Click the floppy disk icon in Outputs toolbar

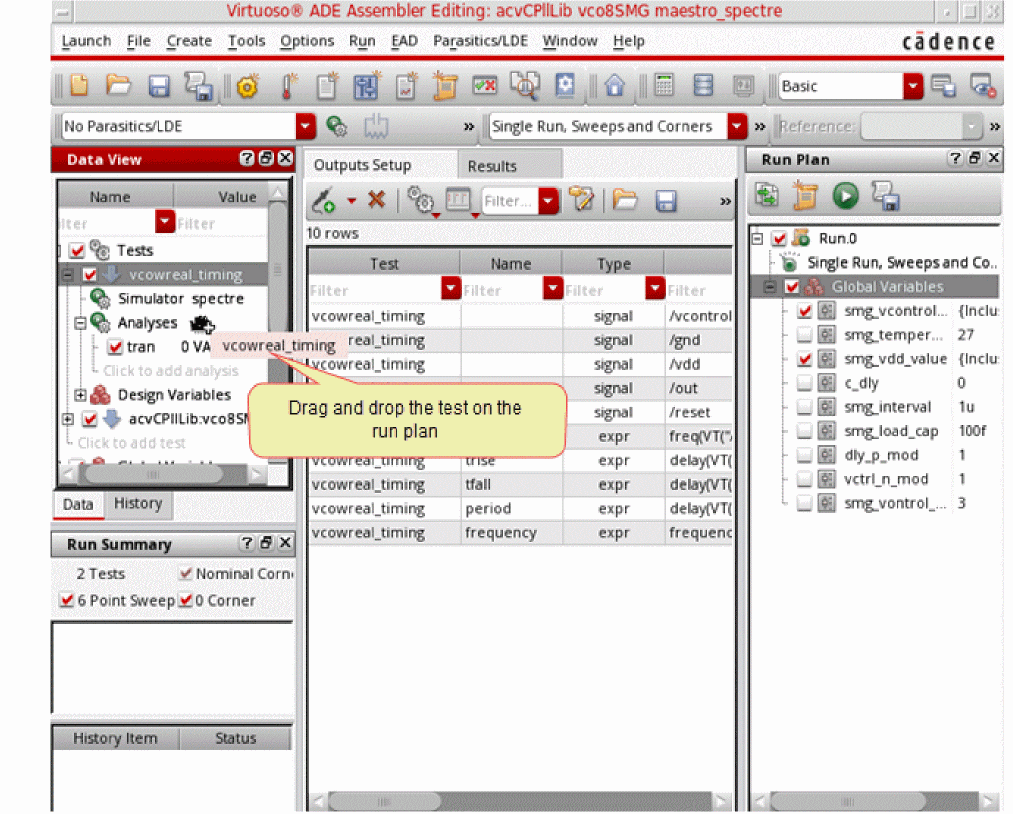pyautogui.click(x=666, y=201)
